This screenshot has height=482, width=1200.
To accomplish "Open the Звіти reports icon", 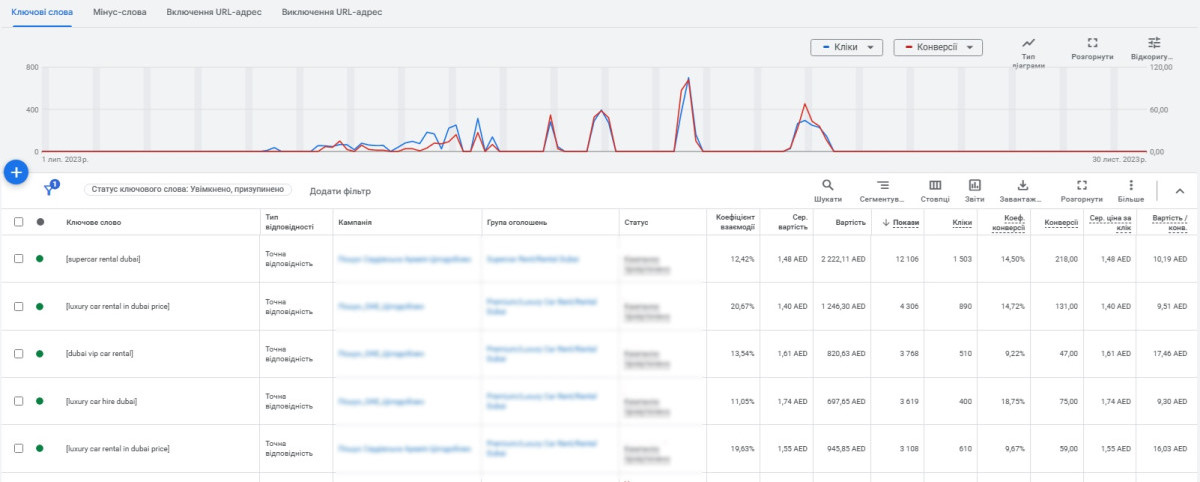I will point(975,185).
